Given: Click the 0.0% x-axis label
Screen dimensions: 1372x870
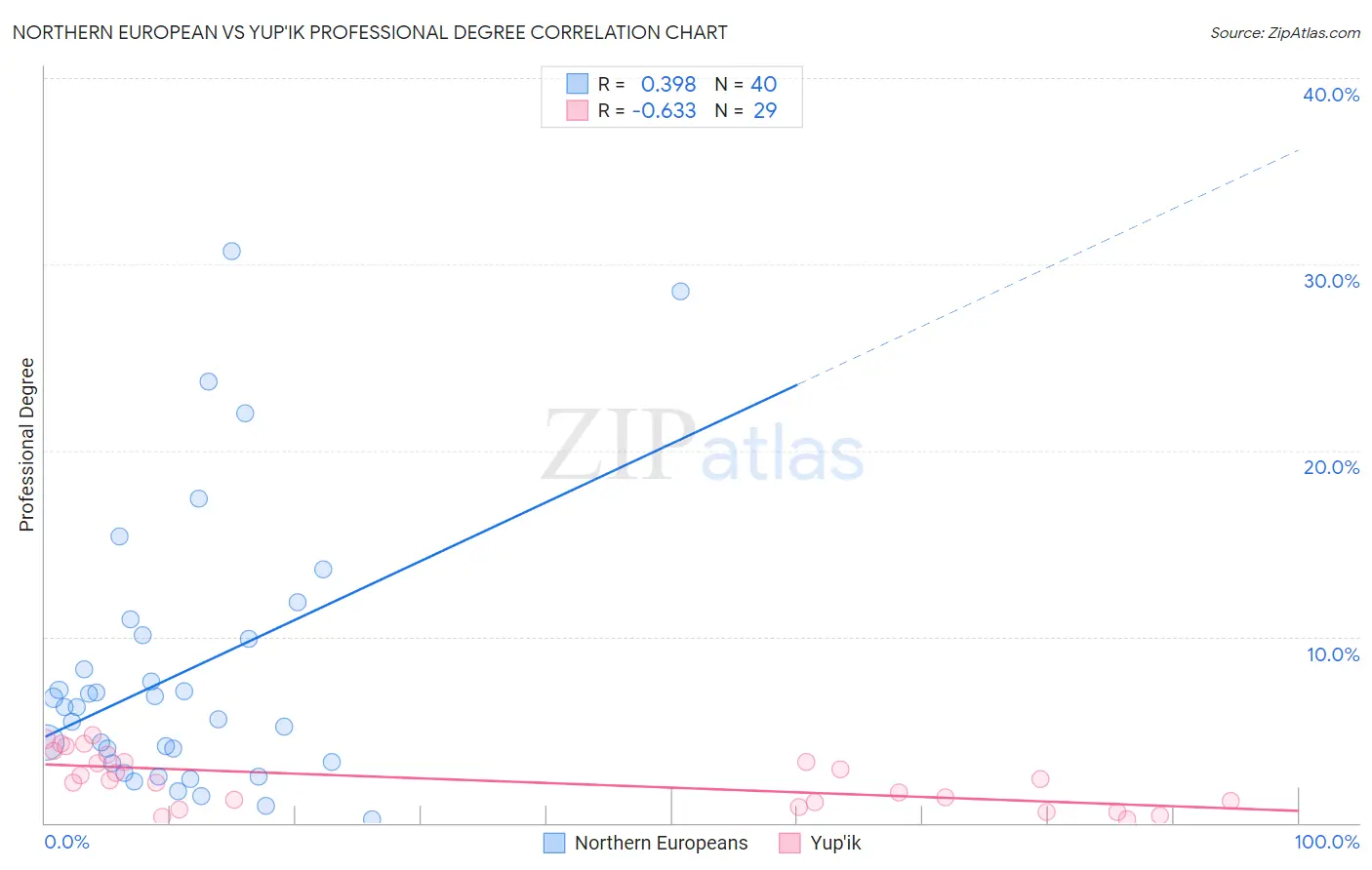Looking at the screenshot, I should coord(66,842).
